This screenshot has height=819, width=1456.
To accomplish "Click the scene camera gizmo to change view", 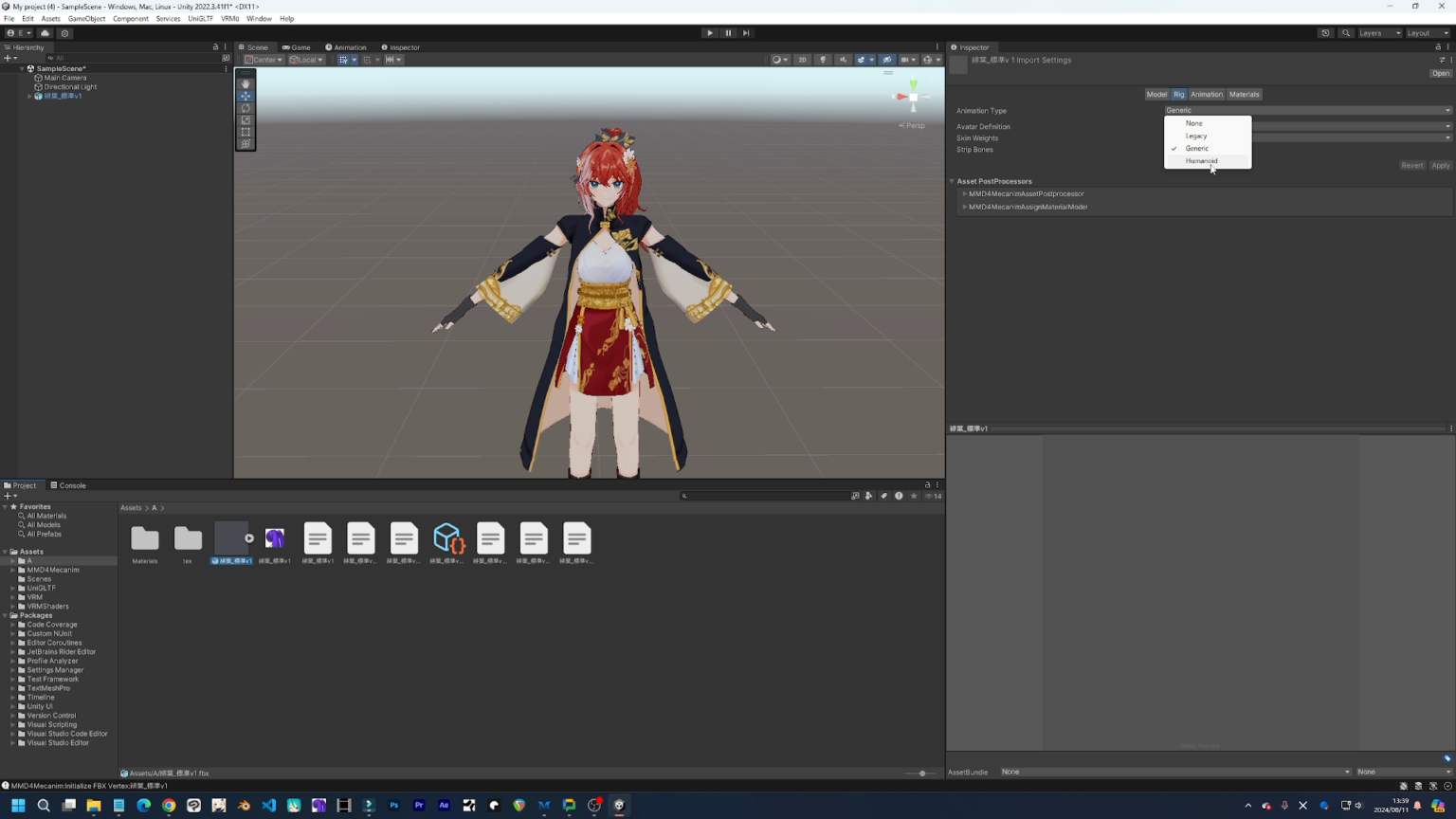I will (912, 95).
